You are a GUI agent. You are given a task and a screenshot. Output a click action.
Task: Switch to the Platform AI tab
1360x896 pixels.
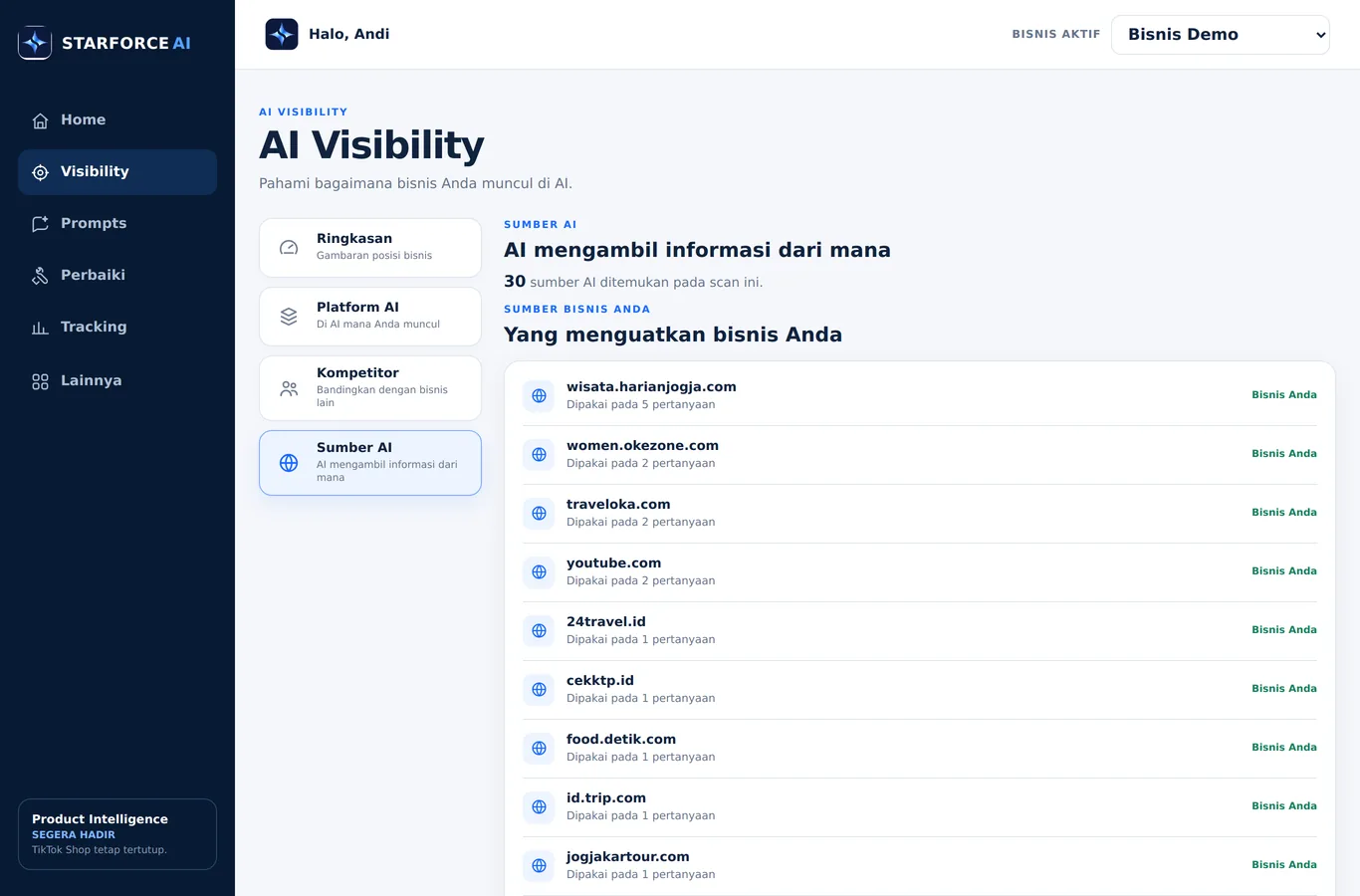[x=370, y=317]
